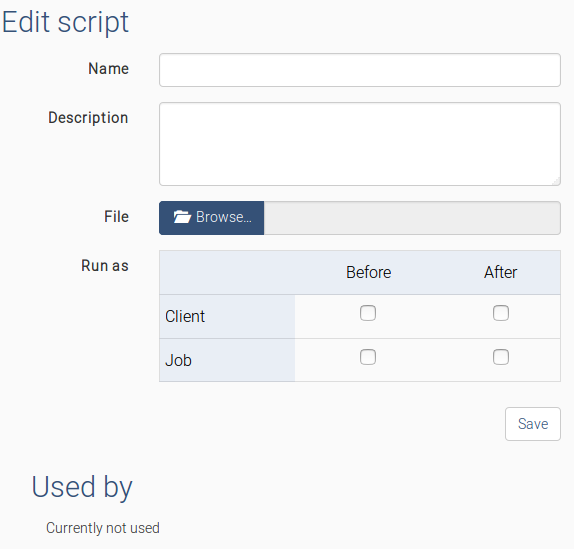
Task: Enable the Client Before checkbox
Action: [x=368, y=313]
